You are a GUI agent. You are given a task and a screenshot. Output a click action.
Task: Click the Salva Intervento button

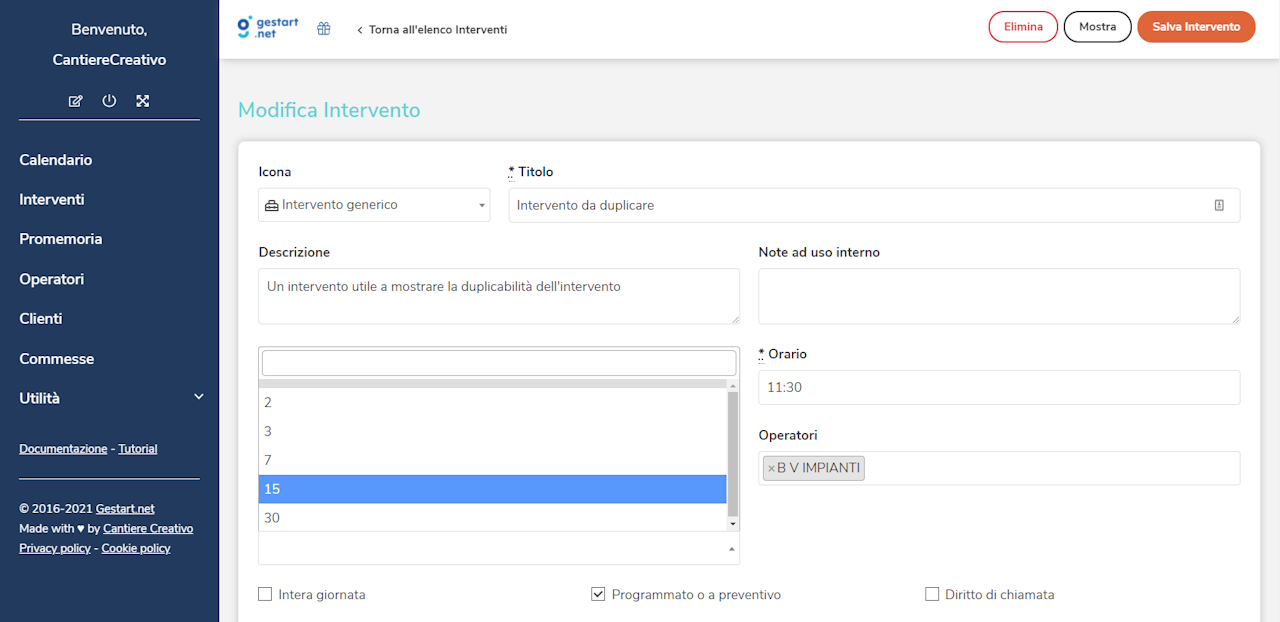[x=1196, y=27]
